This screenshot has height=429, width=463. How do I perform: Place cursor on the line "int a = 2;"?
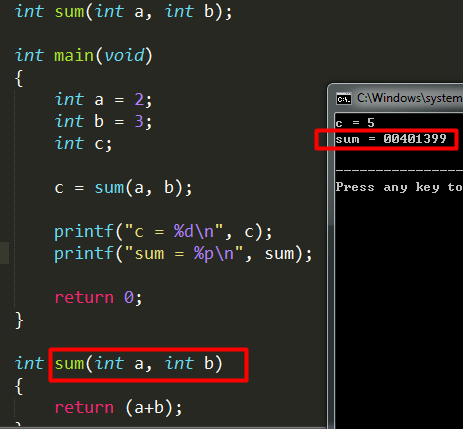click(103, 100)
